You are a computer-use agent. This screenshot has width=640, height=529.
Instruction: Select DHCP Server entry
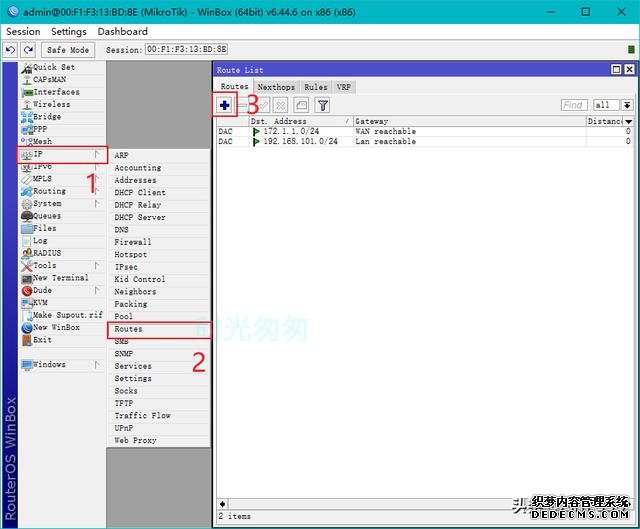[159, 217]
